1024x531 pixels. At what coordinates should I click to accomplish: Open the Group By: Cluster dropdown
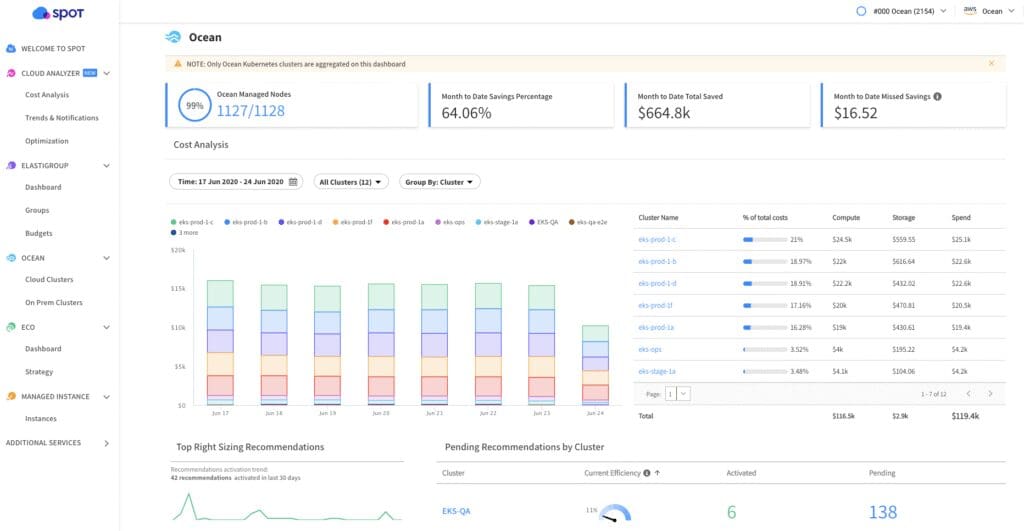pyautogui.click(x=440, y=182)
